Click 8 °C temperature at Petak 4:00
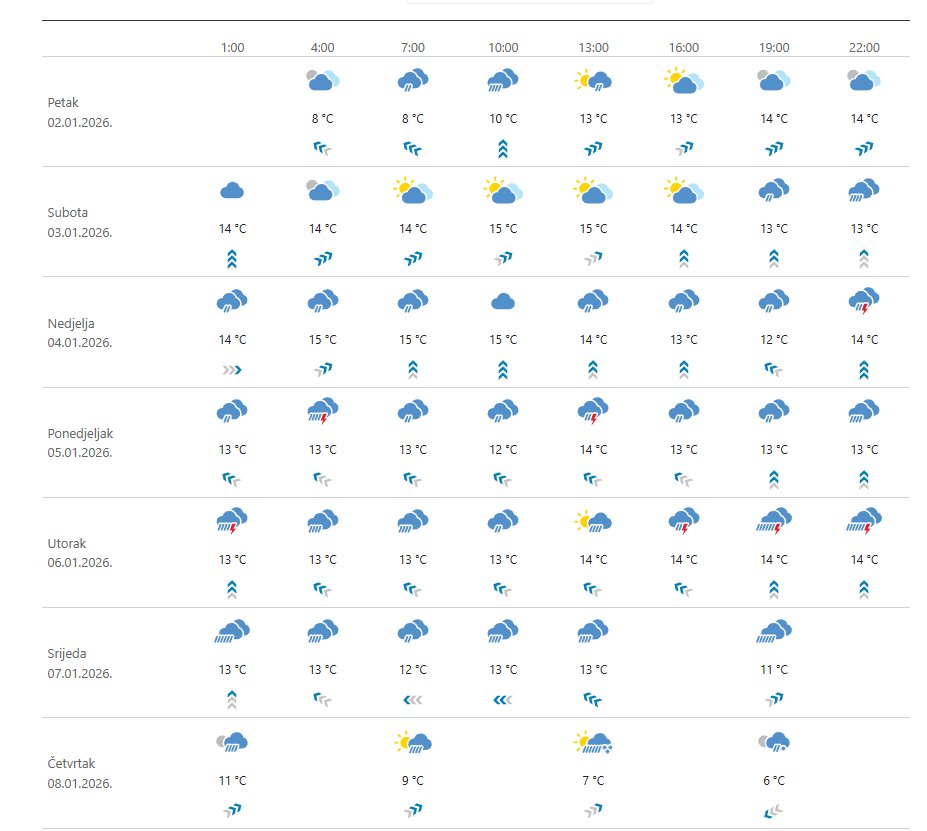 coord(323,119)
